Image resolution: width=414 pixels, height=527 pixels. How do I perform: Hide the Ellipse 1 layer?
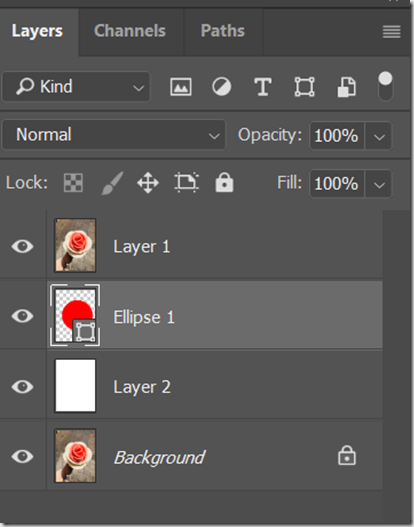click(23, 316)
